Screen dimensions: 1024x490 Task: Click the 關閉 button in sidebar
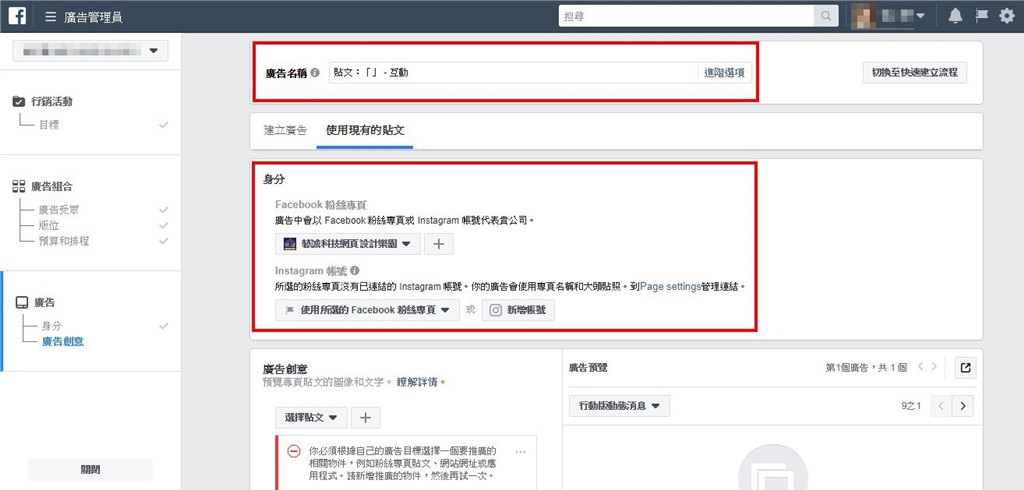point(90,470)
